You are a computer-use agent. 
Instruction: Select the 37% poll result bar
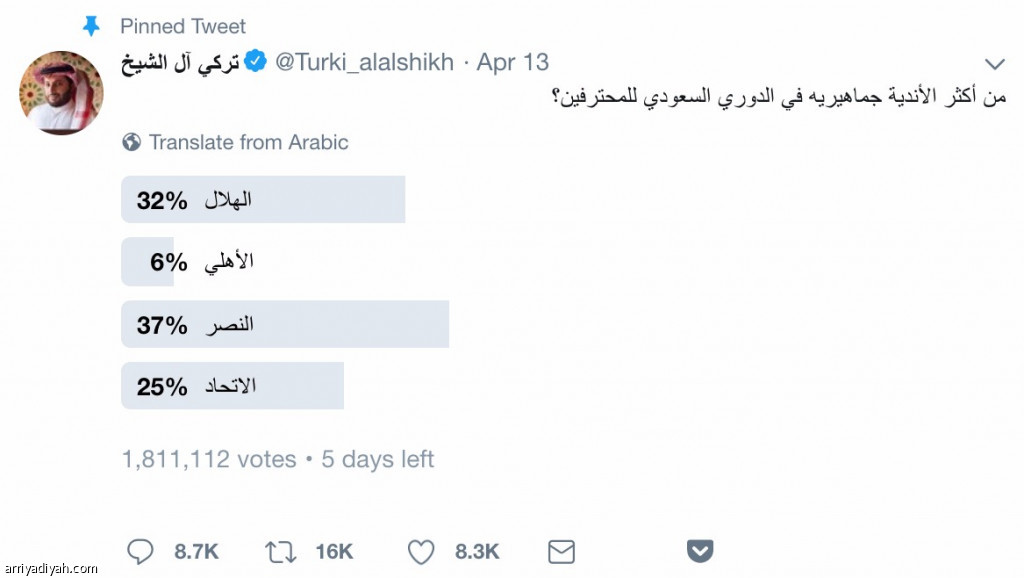[x=285, y=325]
